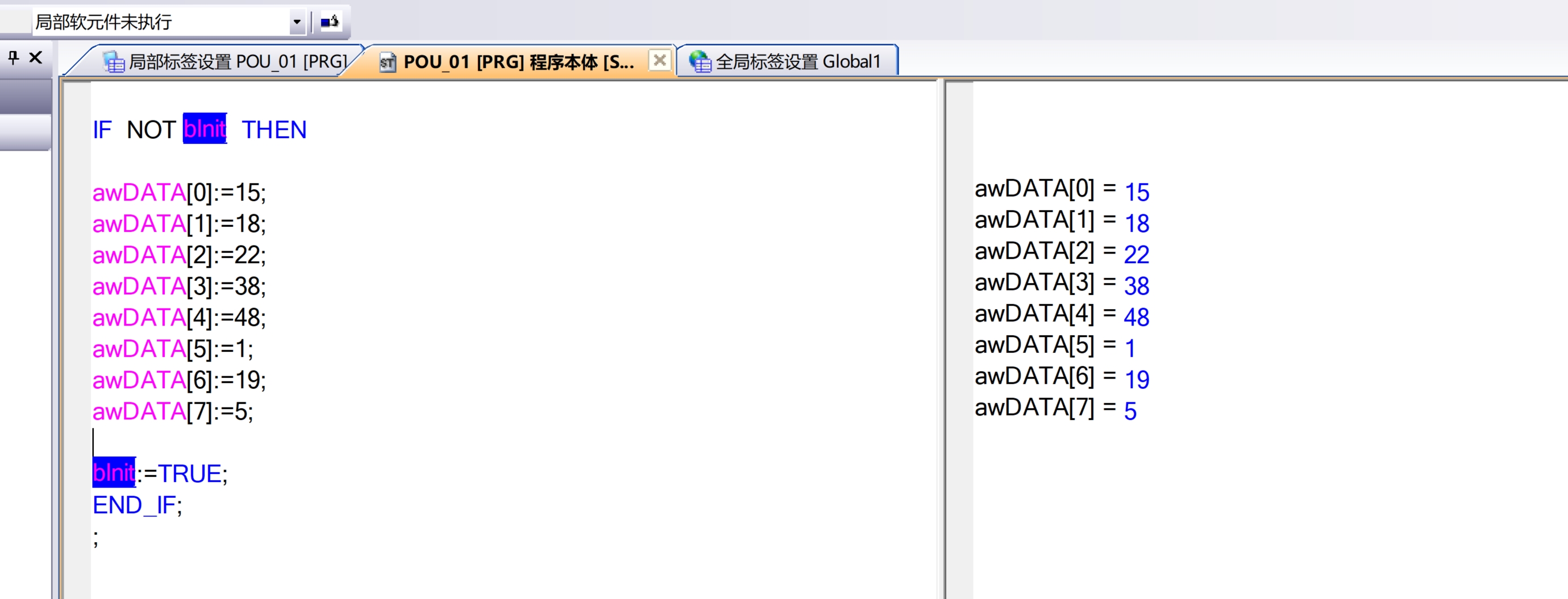
Task: Select monitored value 5 for awDATA[7]
Action: 1130,411
